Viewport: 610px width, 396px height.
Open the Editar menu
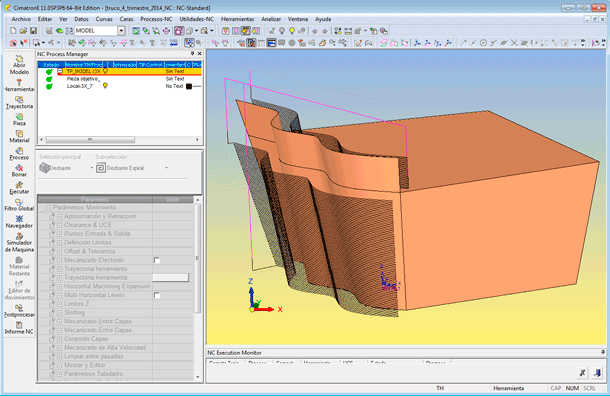coord(45,19)
